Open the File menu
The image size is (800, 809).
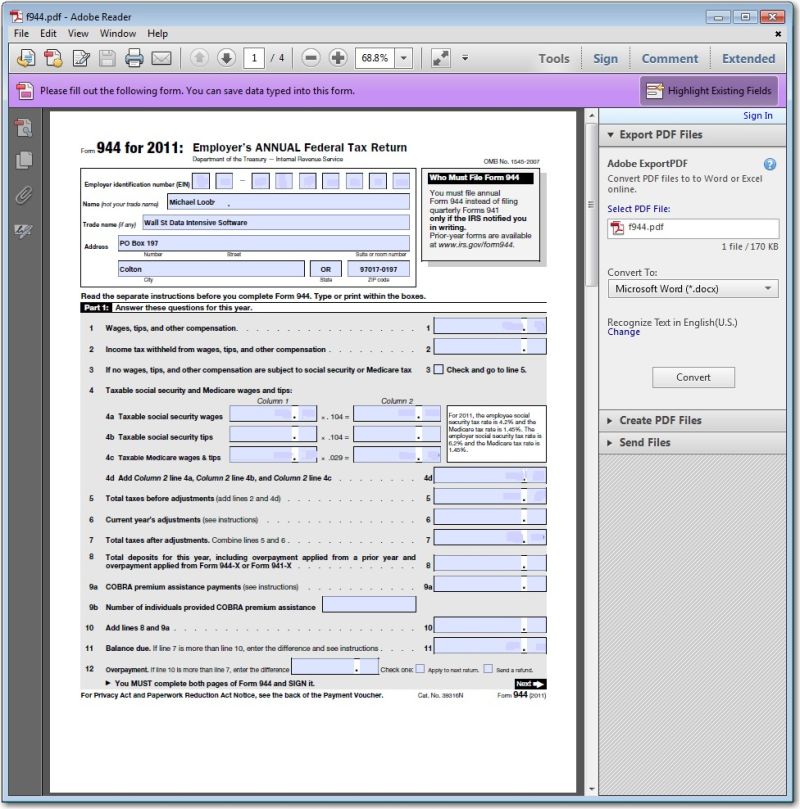pyautogui.click(x=19, y=33)
